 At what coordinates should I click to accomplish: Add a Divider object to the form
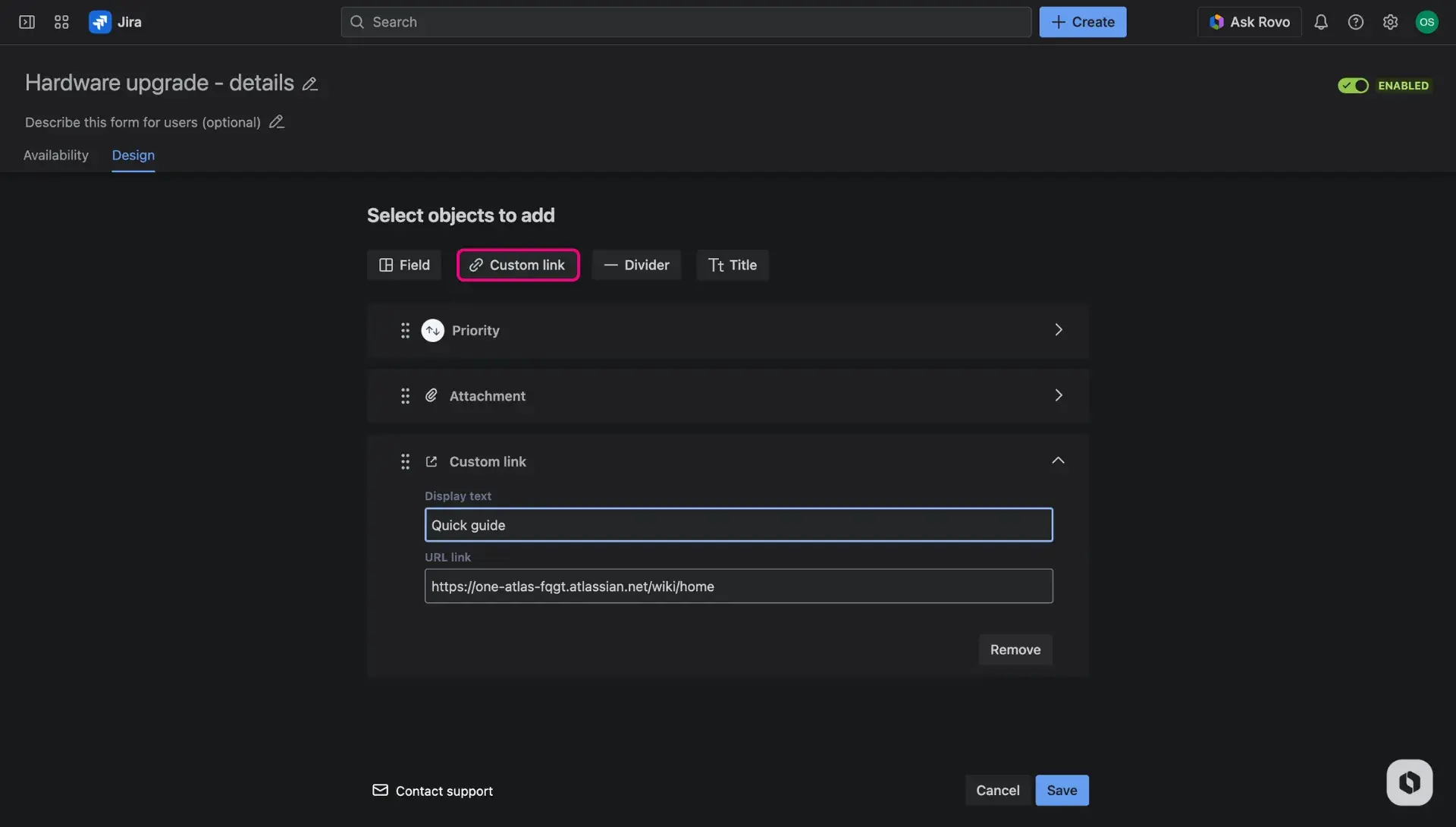tap(635, 265)
